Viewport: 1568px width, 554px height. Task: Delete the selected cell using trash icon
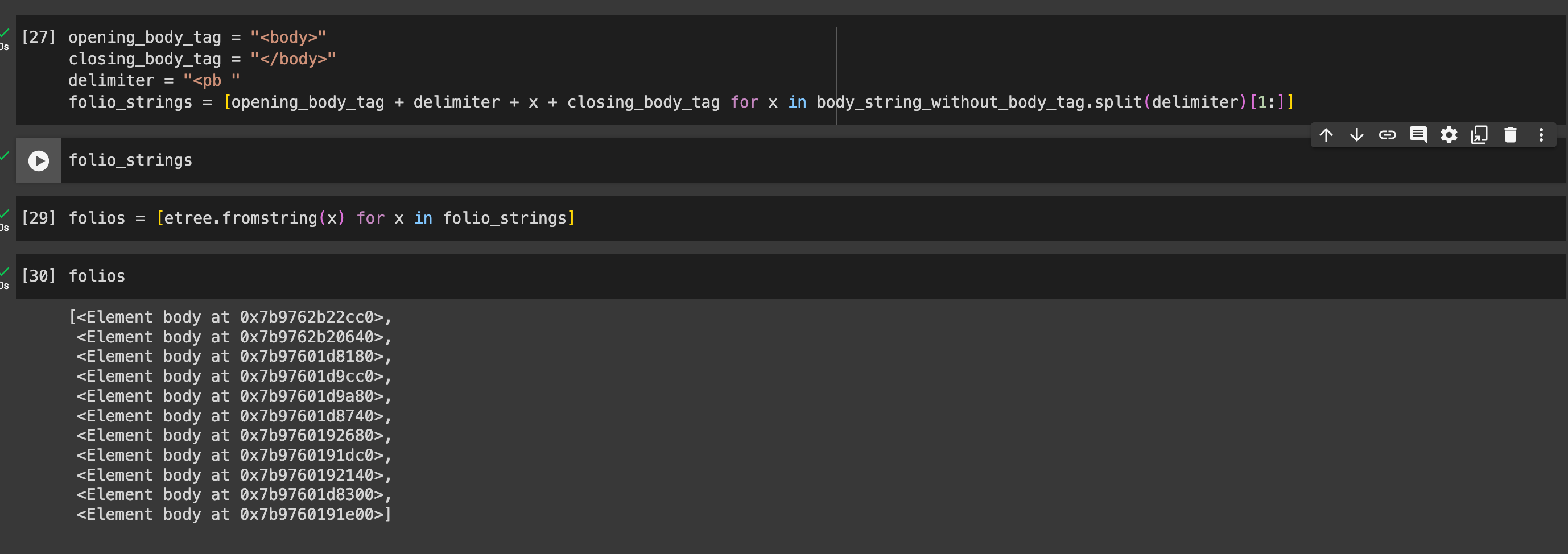(1510, 135)
